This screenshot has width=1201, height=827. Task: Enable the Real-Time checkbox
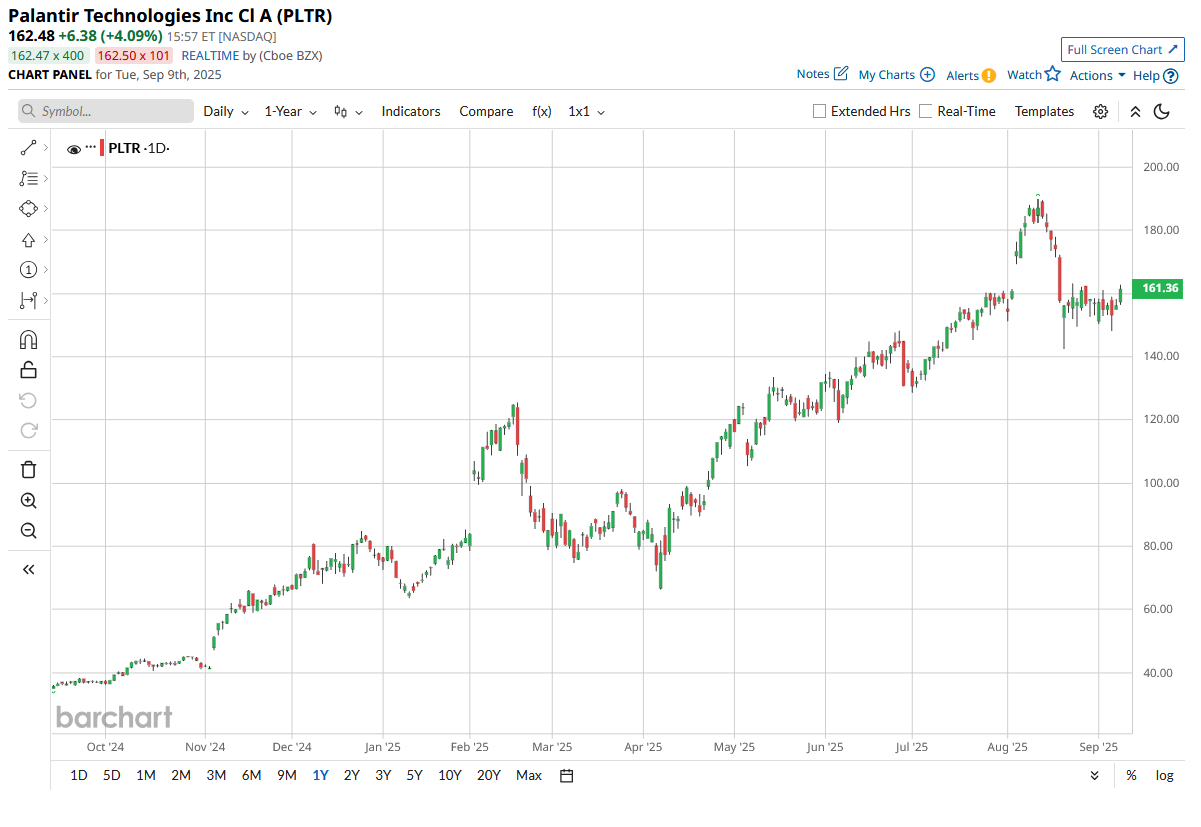926,112
